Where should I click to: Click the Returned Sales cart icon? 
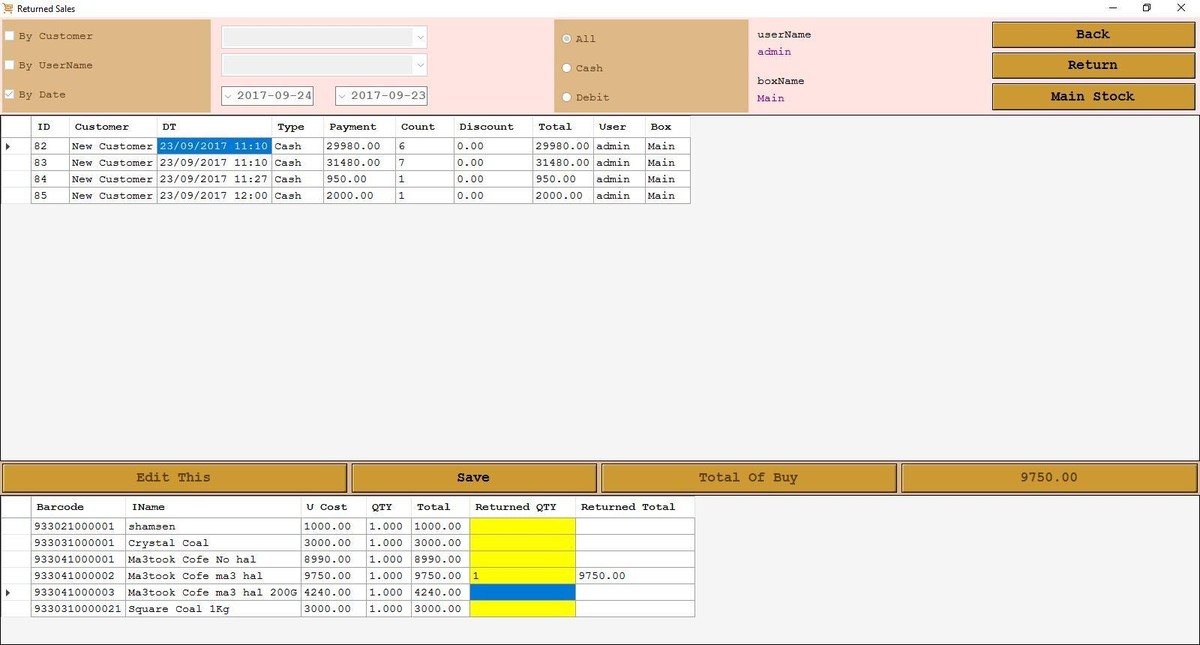pyautogui.click(x=9, y=8)
